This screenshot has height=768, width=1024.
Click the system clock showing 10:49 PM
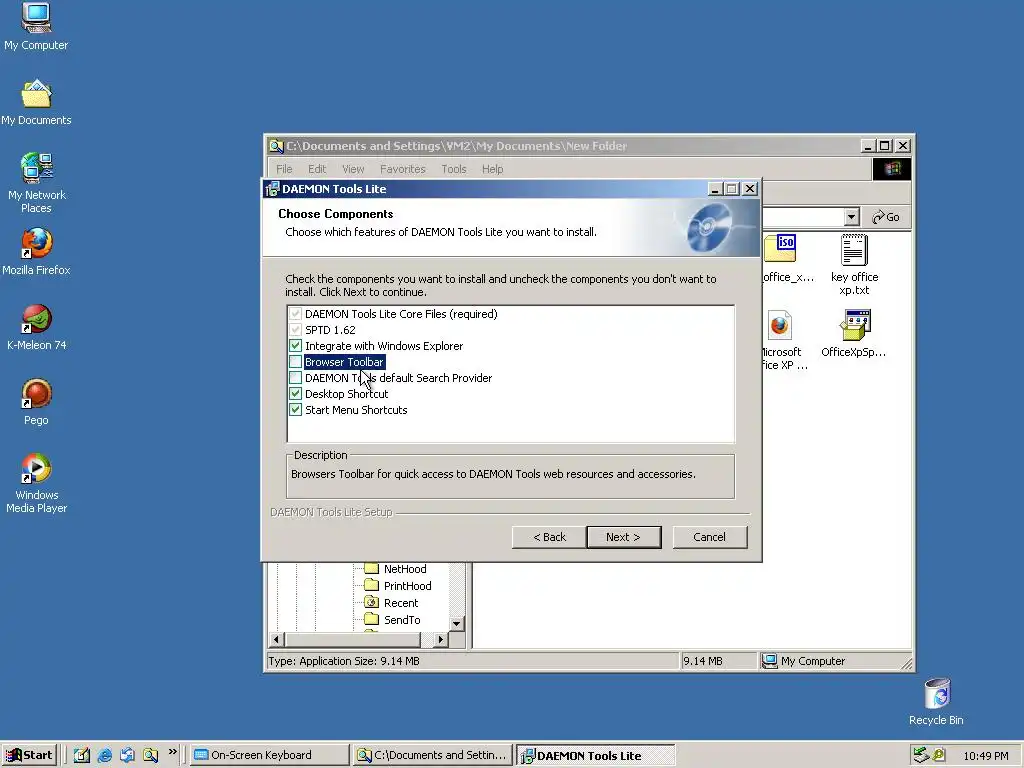(985, 756)
